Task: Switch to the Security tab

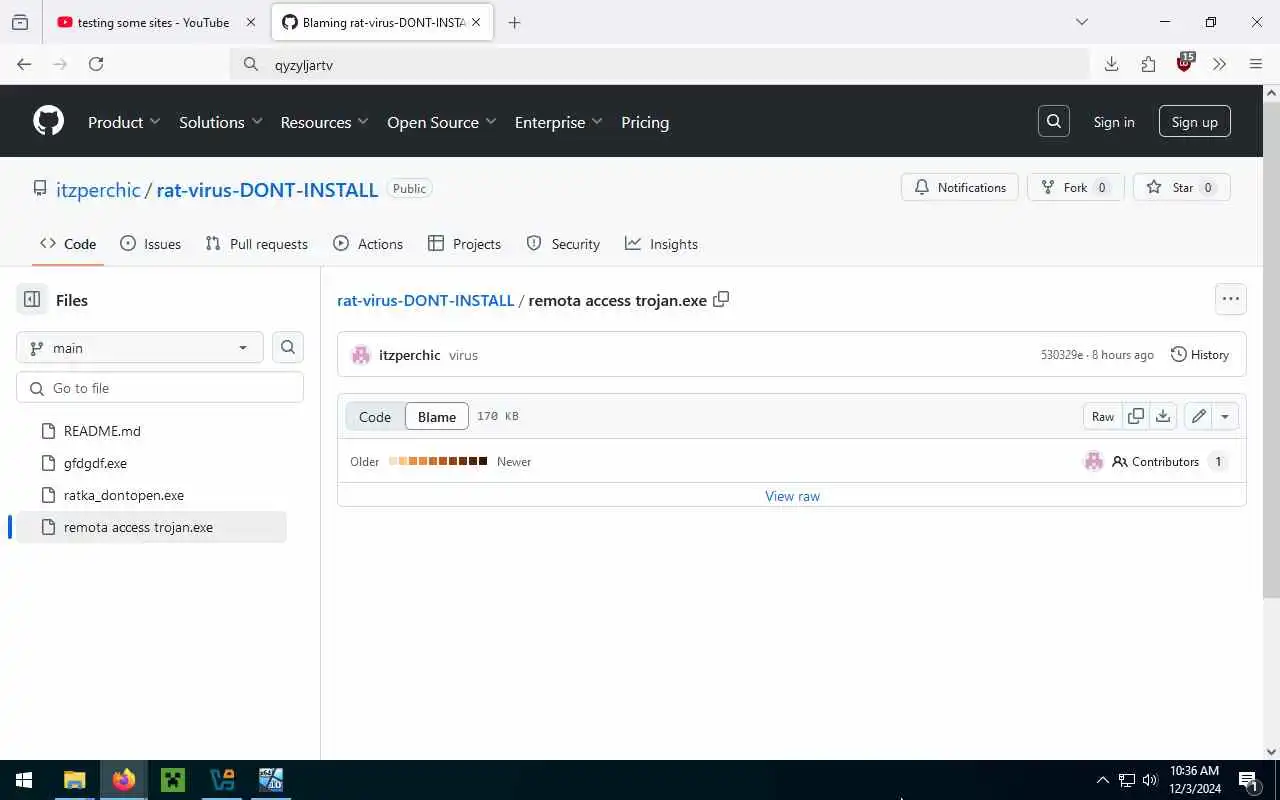Action: click(x=563, y=244)
